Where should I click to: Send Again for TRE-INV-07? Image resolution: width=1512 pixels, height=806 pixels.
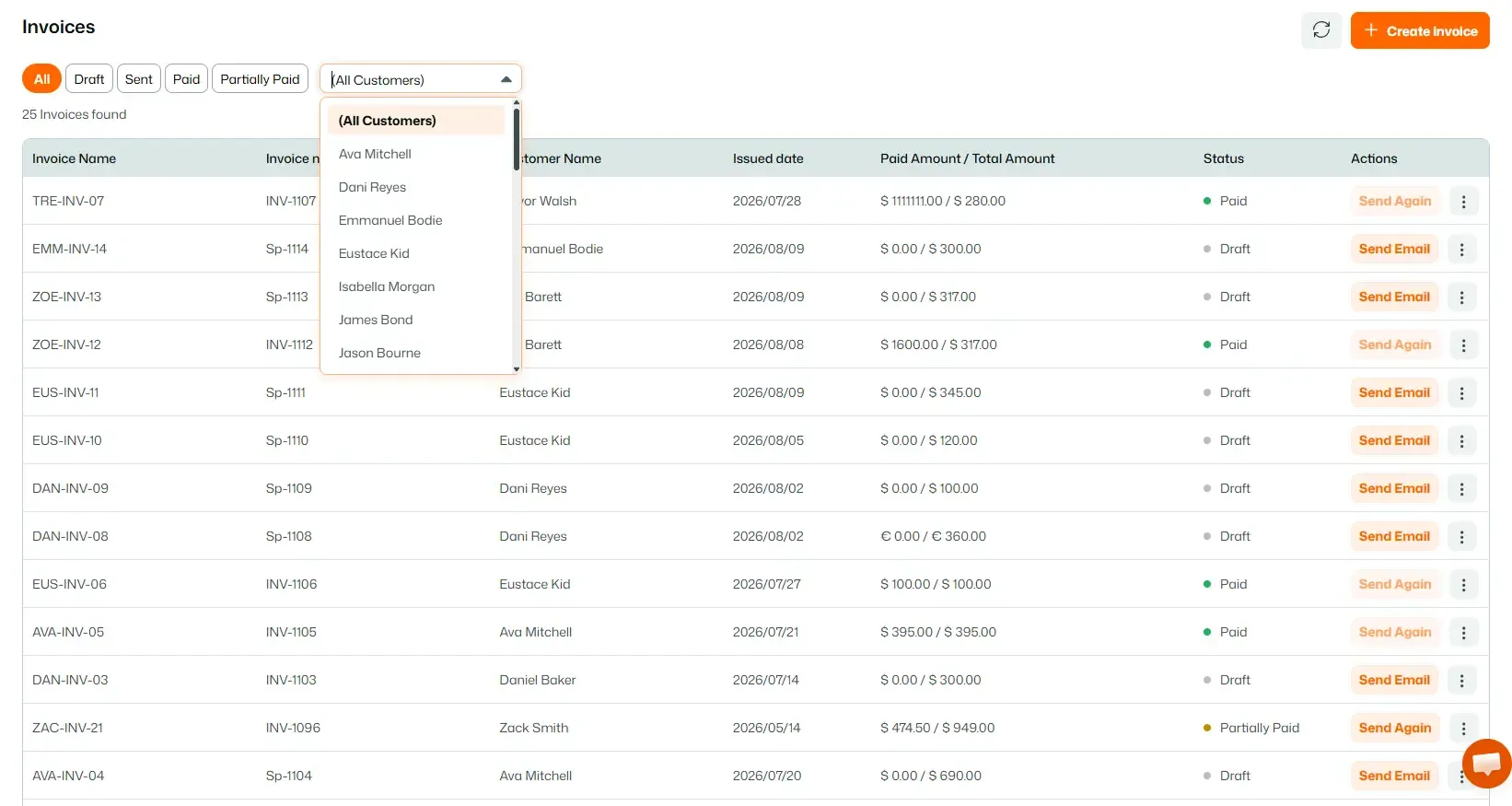click(x=1395, y=201)
